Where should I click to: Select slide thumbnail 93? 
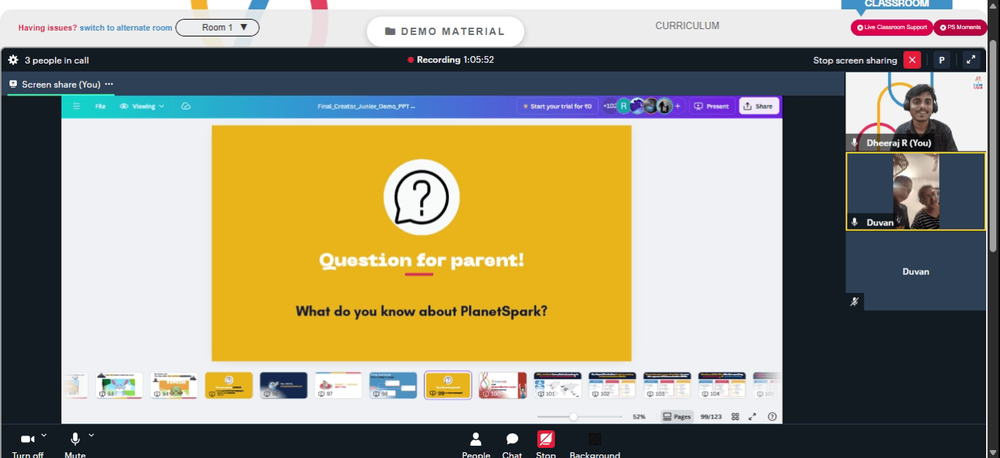click(x=119, y=385)
